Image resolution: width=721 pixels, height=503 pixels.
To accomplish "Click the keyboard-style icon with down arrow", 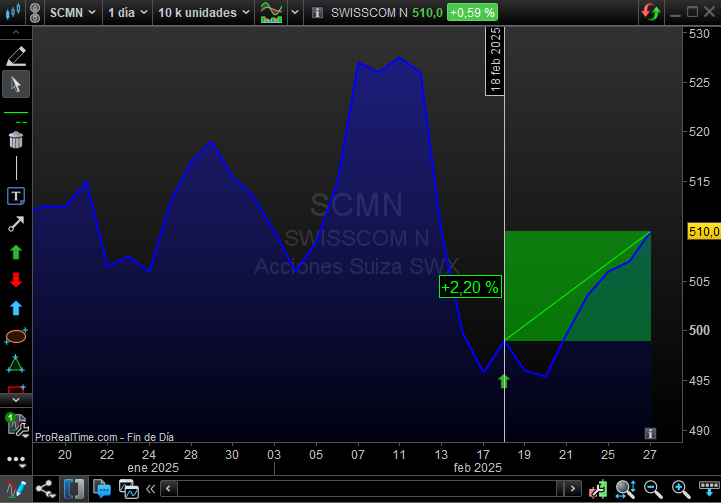I will [x=709, y=489].
